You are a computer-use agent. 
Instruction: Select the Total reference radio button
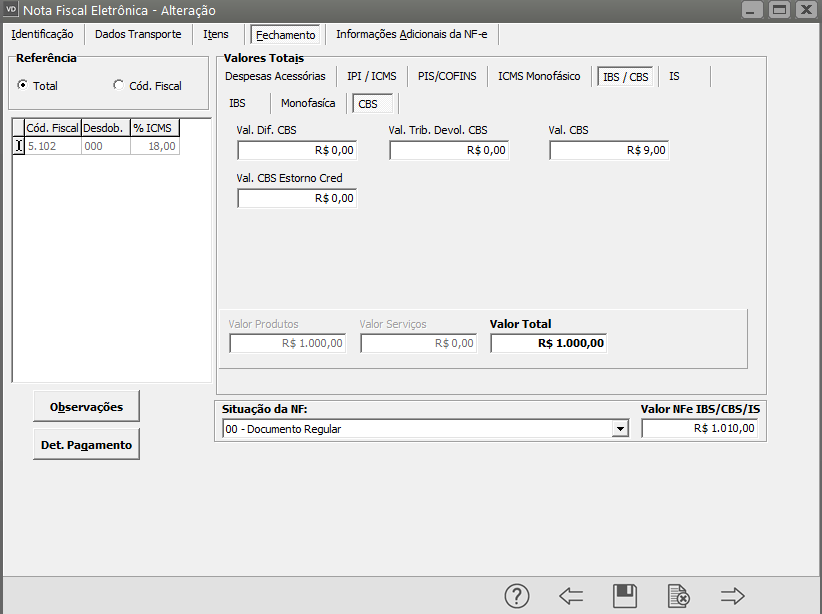(23, 86)
